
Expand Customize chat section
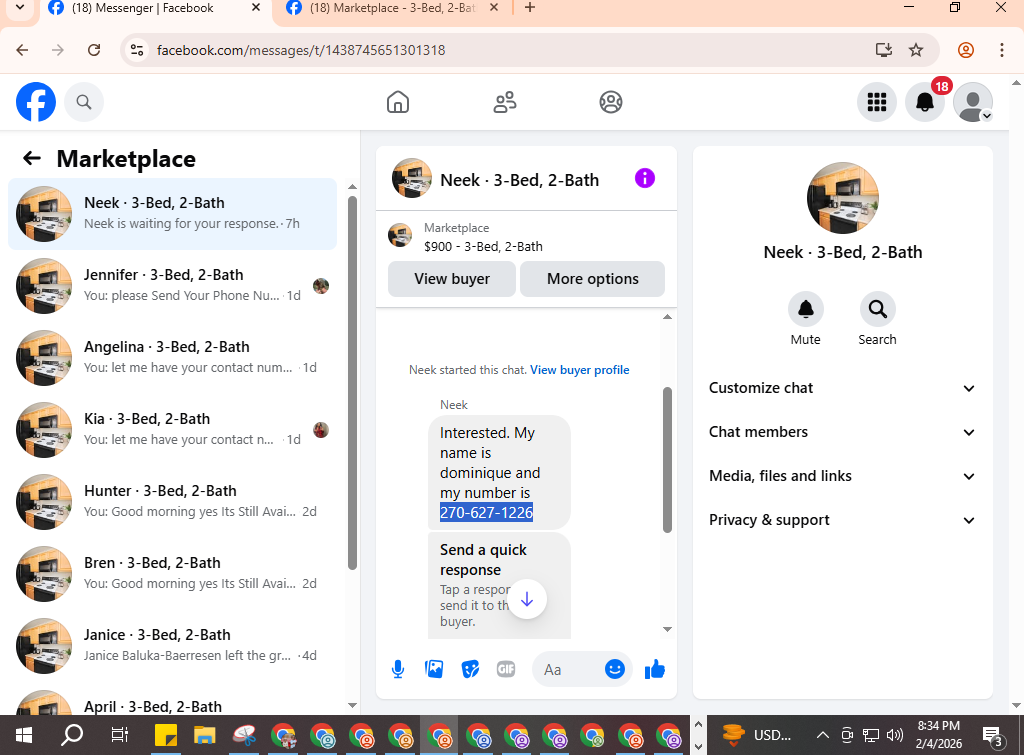(x=842, y=388)
